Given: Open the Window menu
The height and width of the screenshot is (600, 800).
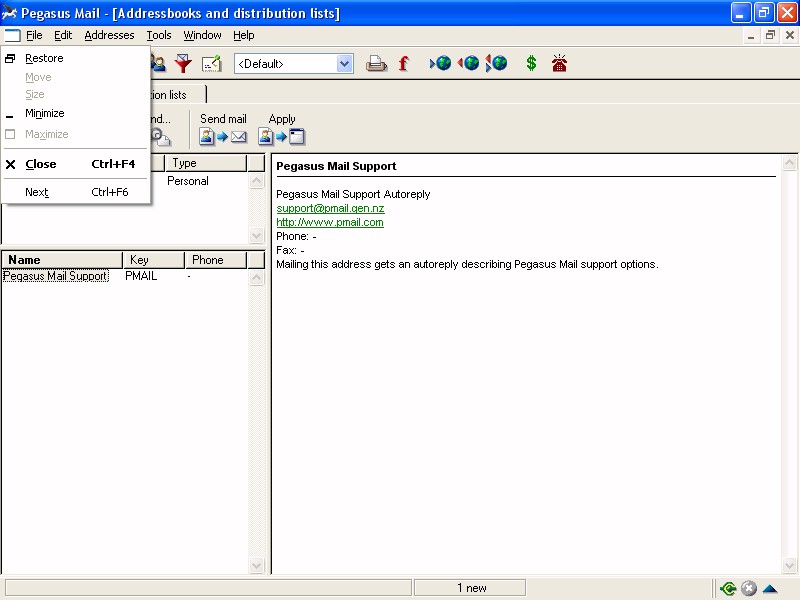Looking at the screenshot, I should pyautogui.click(x=202, y=35).
